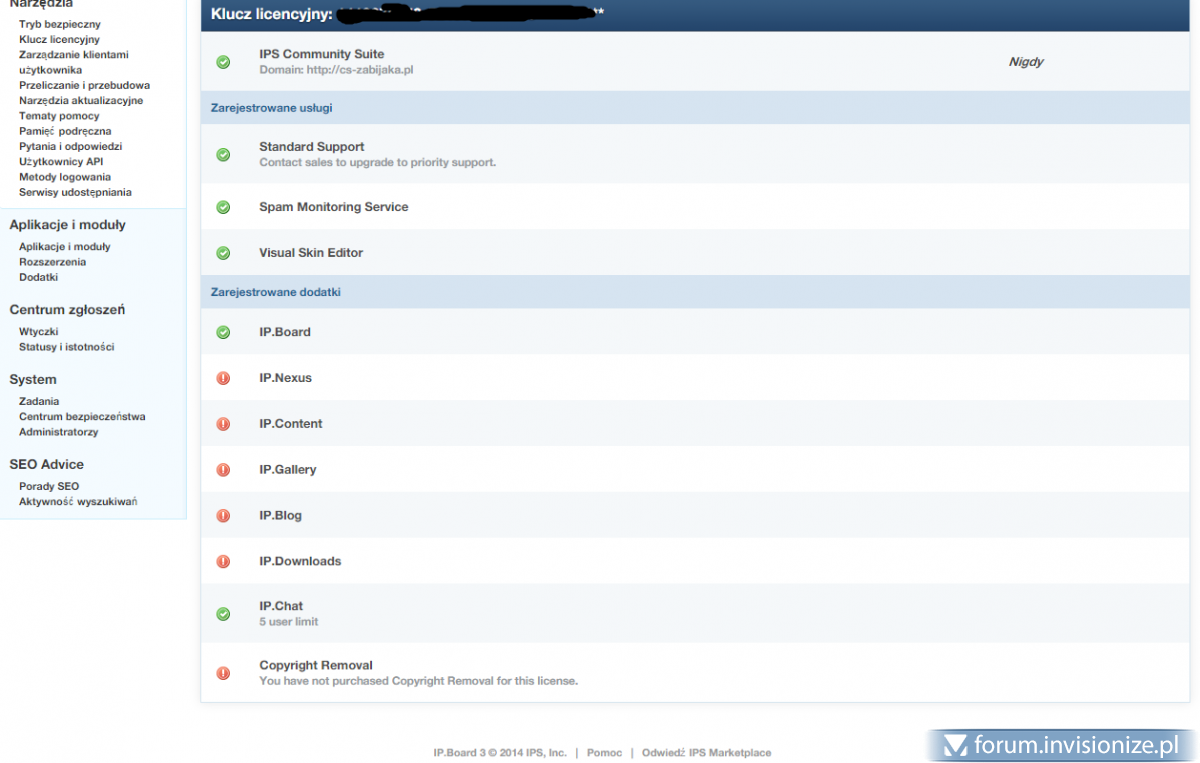Open Tryb bezpieczny in the sidebar
The height and width of the screenshot is (763, 1200).
pyautogui.click(x=59, y=24)
